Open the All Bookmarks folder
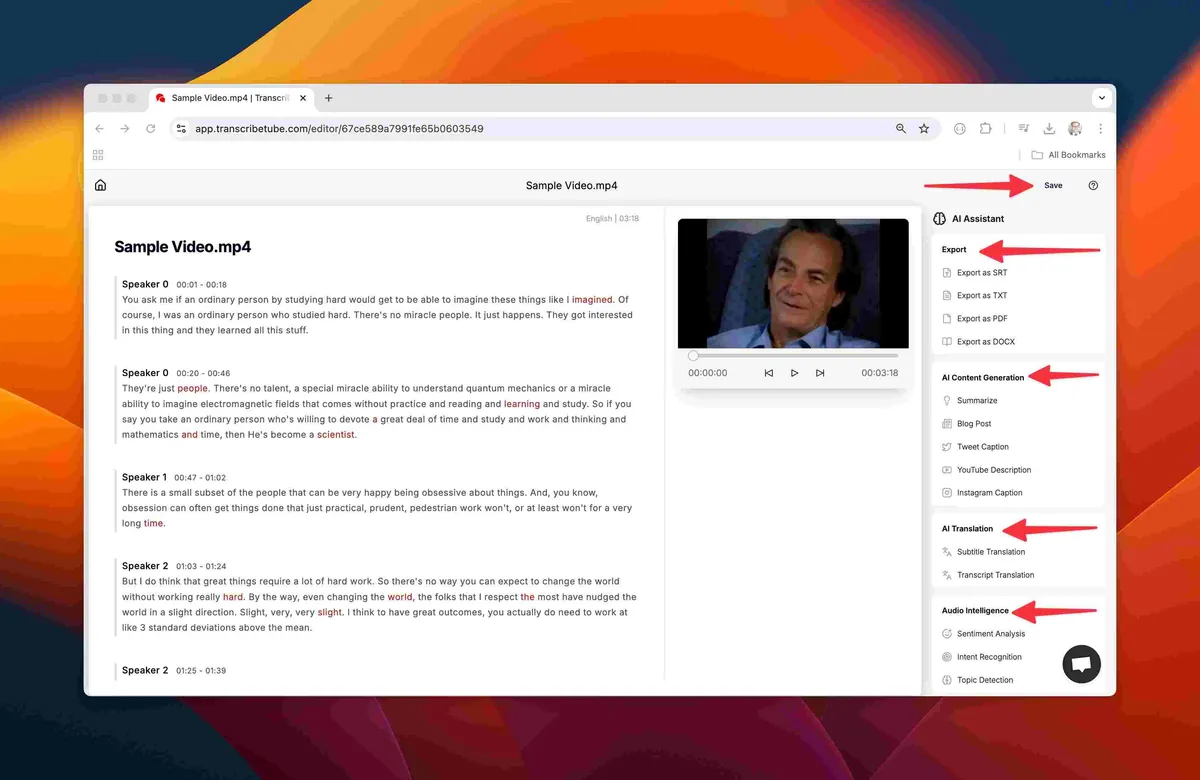This screenshot has width=1200, height=780. (1068, 155)
